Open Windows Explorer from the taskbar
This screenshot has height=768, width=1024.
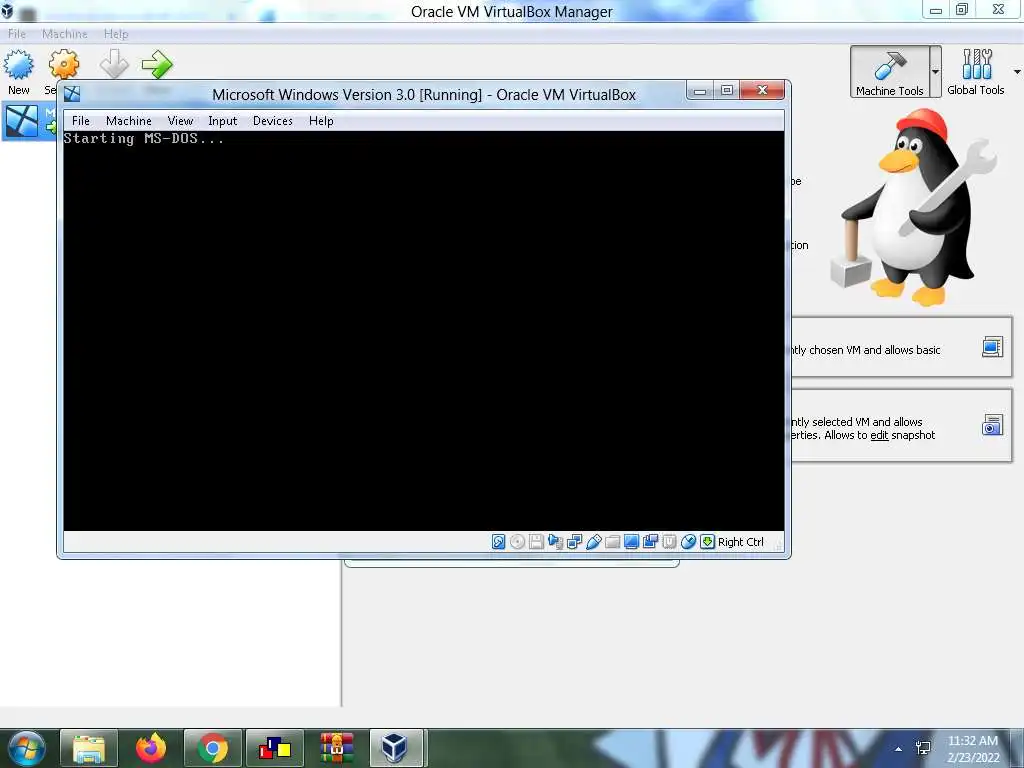[89, 748]
